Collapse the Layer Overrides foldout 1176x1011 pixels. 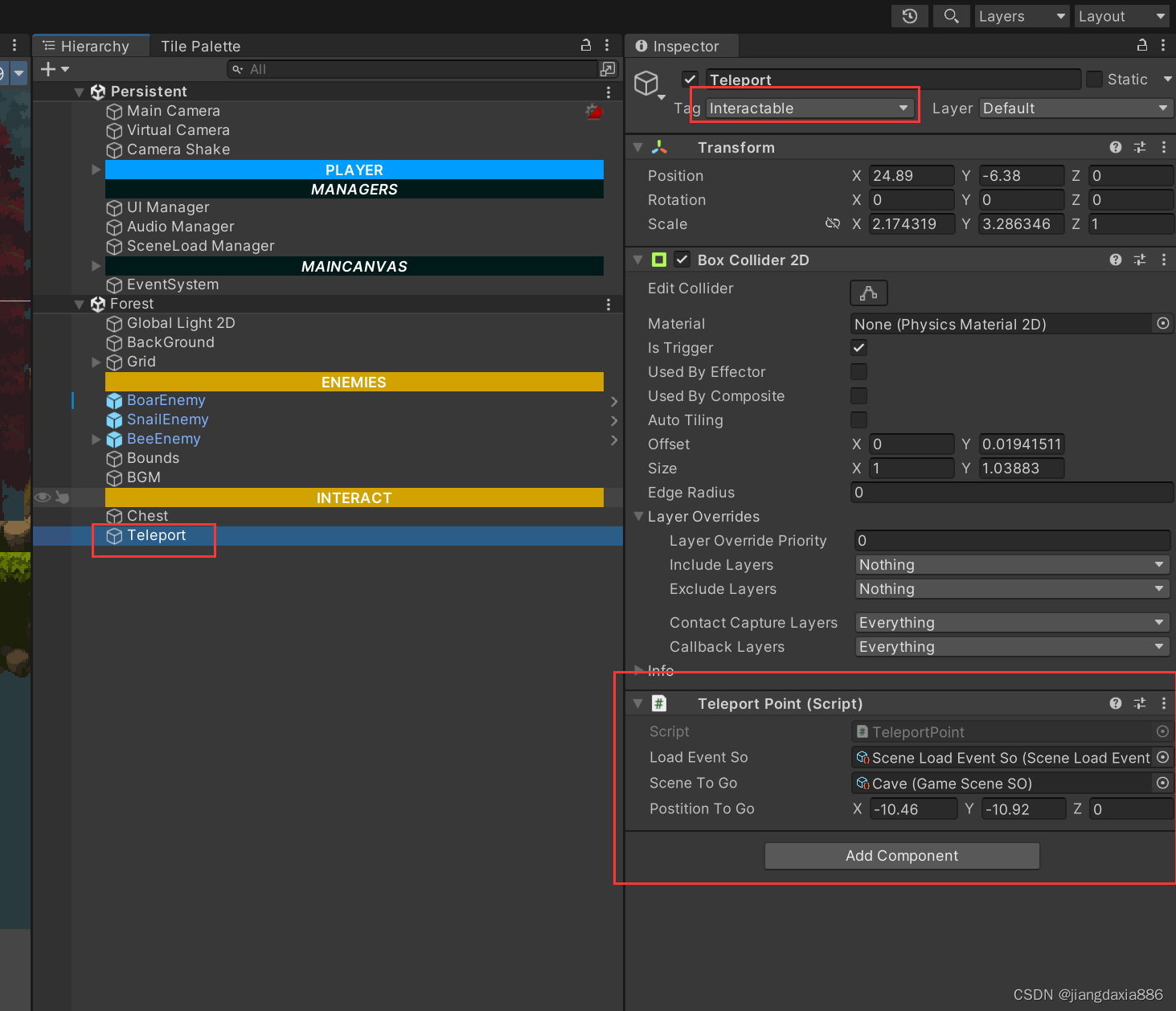point(639,517)
